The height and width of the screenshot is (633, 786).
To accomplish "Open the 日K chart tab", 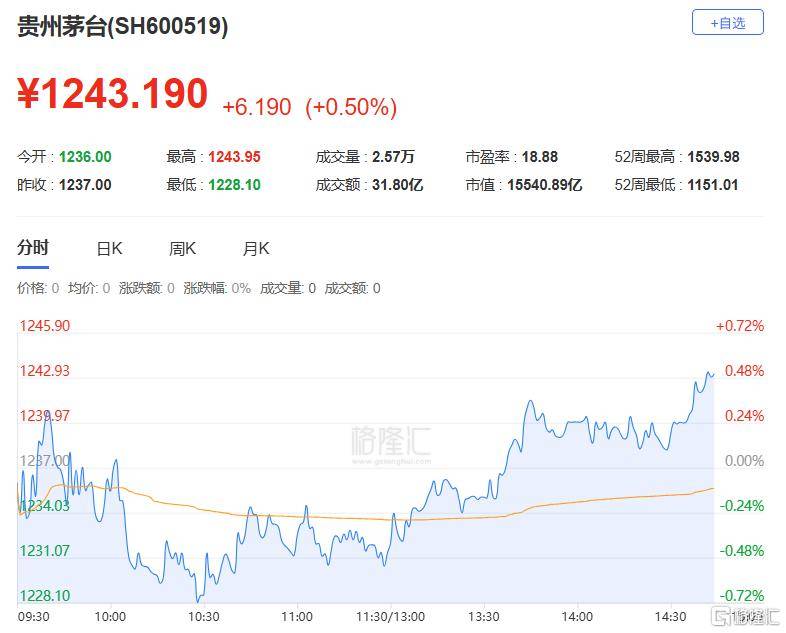I will [109, 249].
